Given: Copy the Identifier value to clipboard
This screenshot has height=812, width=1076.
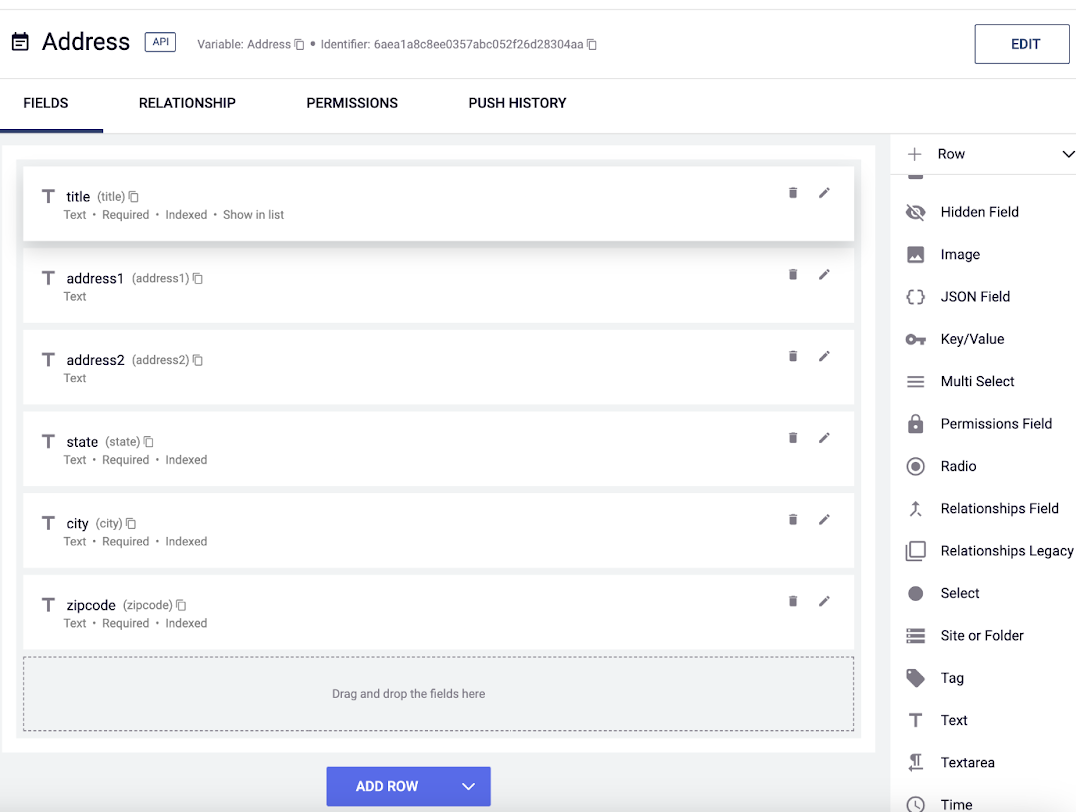Looking at the screenshot, I should (x=592, y=45).
